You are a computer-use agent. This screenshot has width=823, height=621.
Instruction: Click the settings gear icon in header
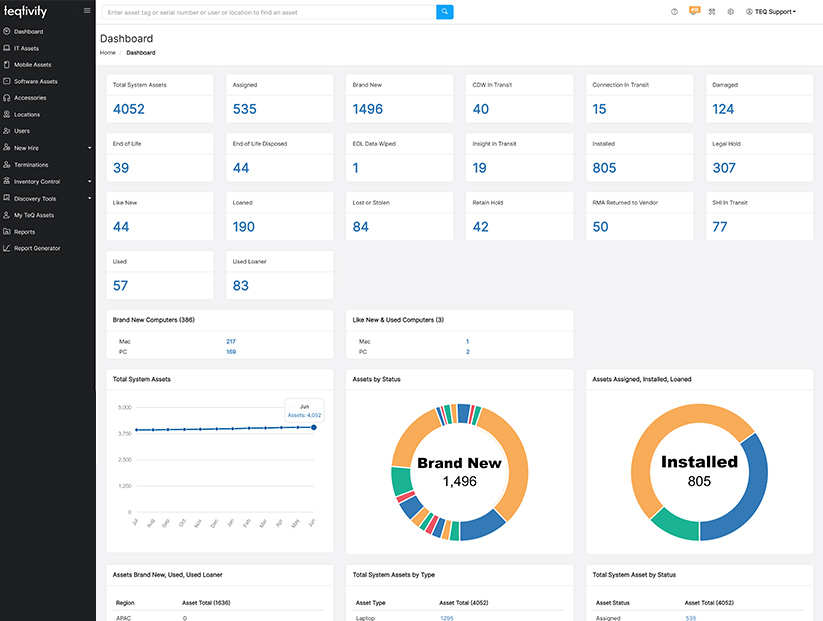pos(731,12)
